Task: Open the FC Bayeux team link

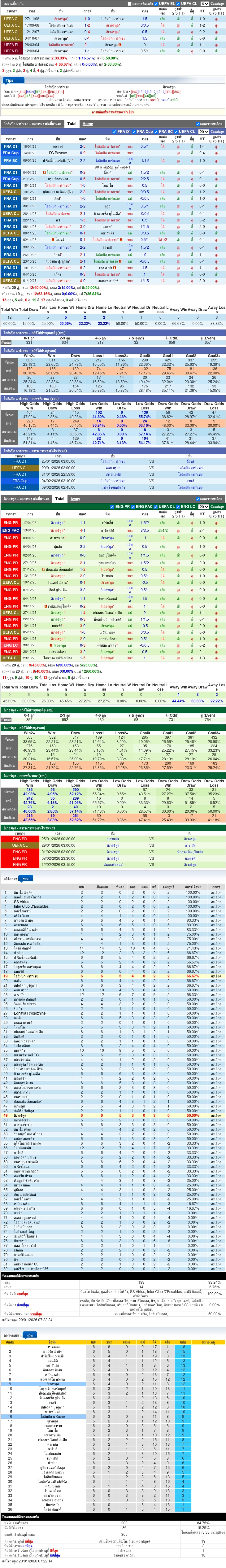Action: (58, 153)
